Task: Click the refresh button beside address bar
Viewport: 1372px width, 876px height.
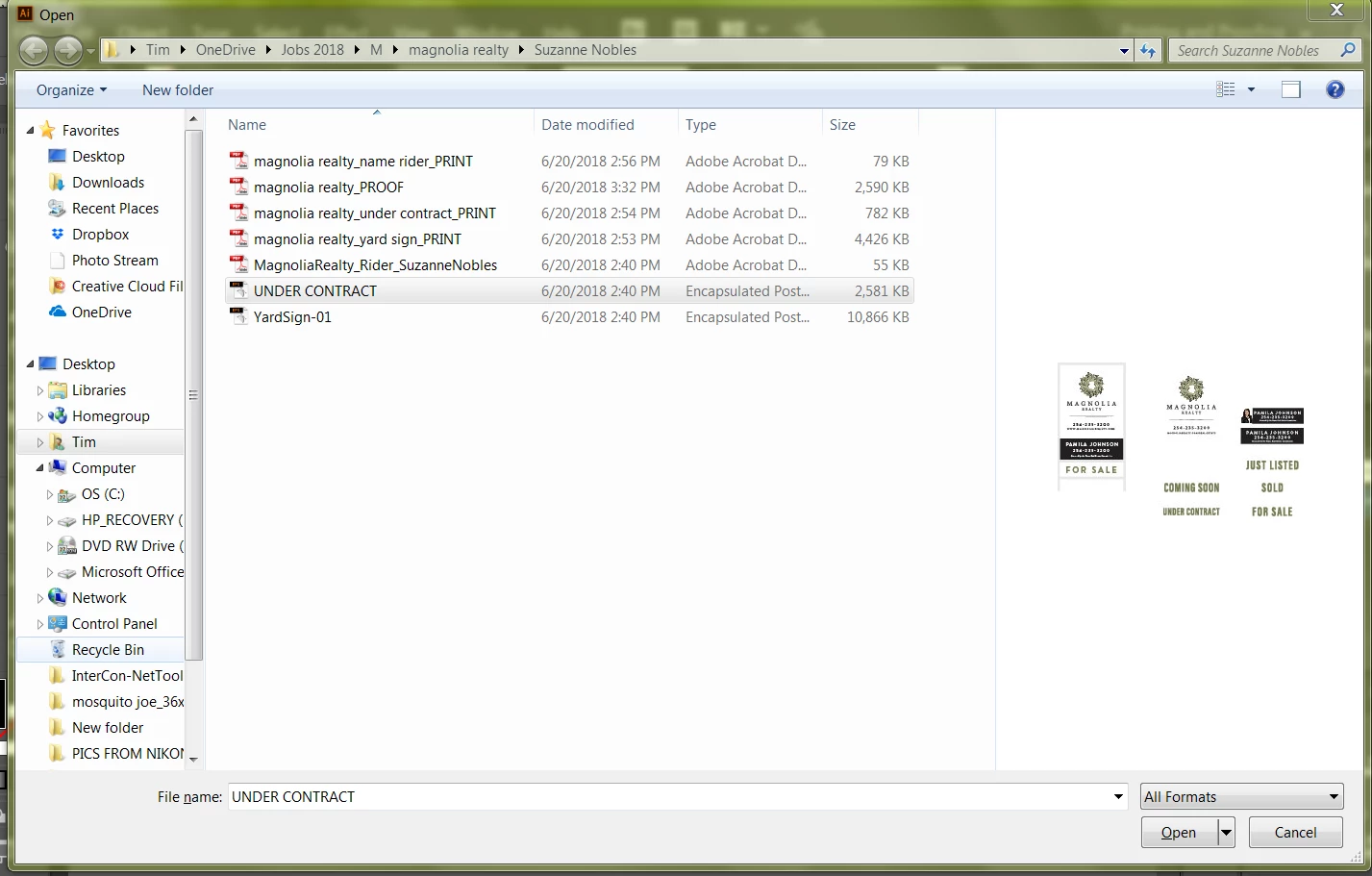Action: click(1148, 50)
